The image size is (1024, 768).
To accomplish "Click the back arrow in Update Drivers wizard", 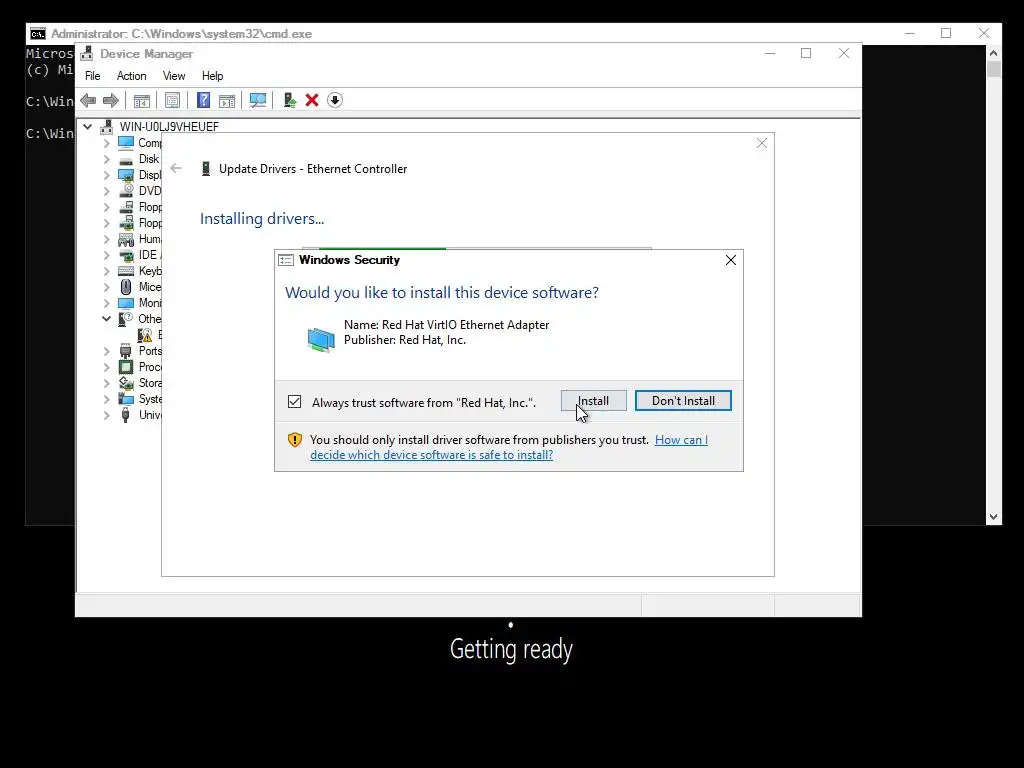I will (x=176, y=168).
